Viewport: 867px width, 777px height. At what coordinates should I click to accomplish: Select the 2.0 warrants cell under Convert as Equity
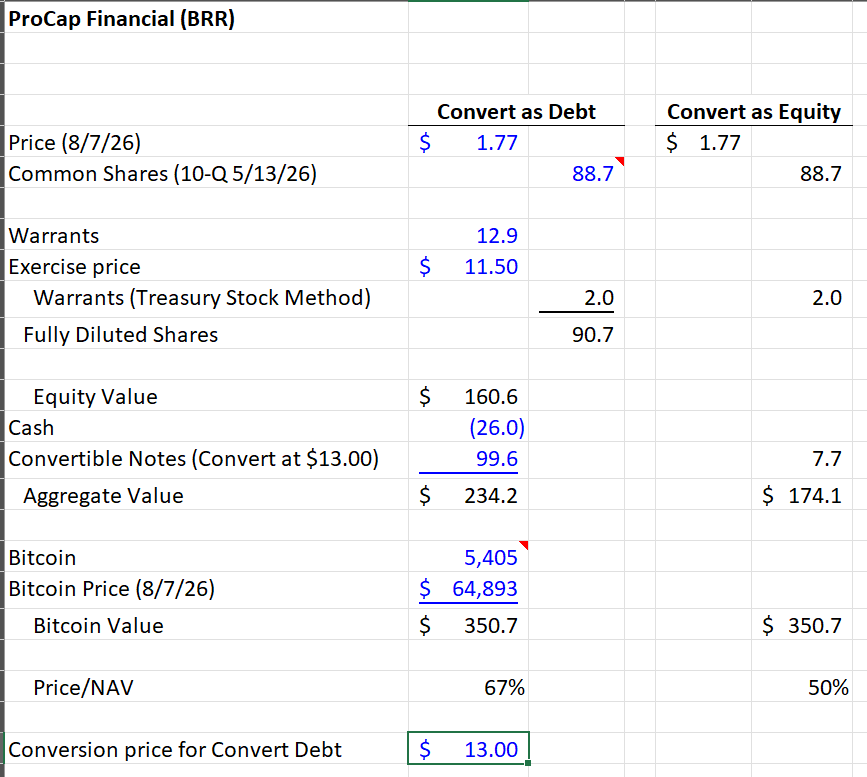pos(802,298)
